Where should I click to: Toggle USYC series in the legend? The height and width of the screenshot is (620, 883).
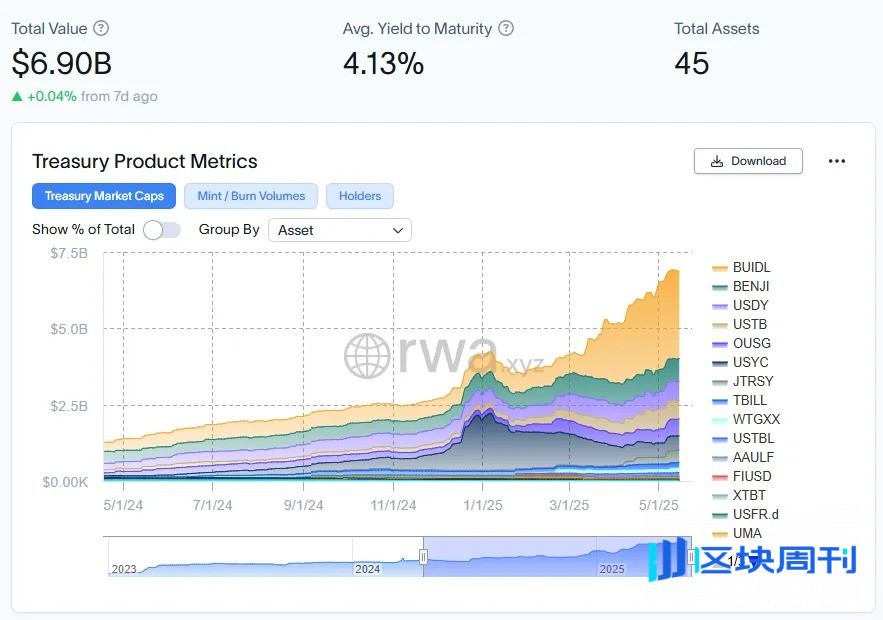(x=741, y=363)
